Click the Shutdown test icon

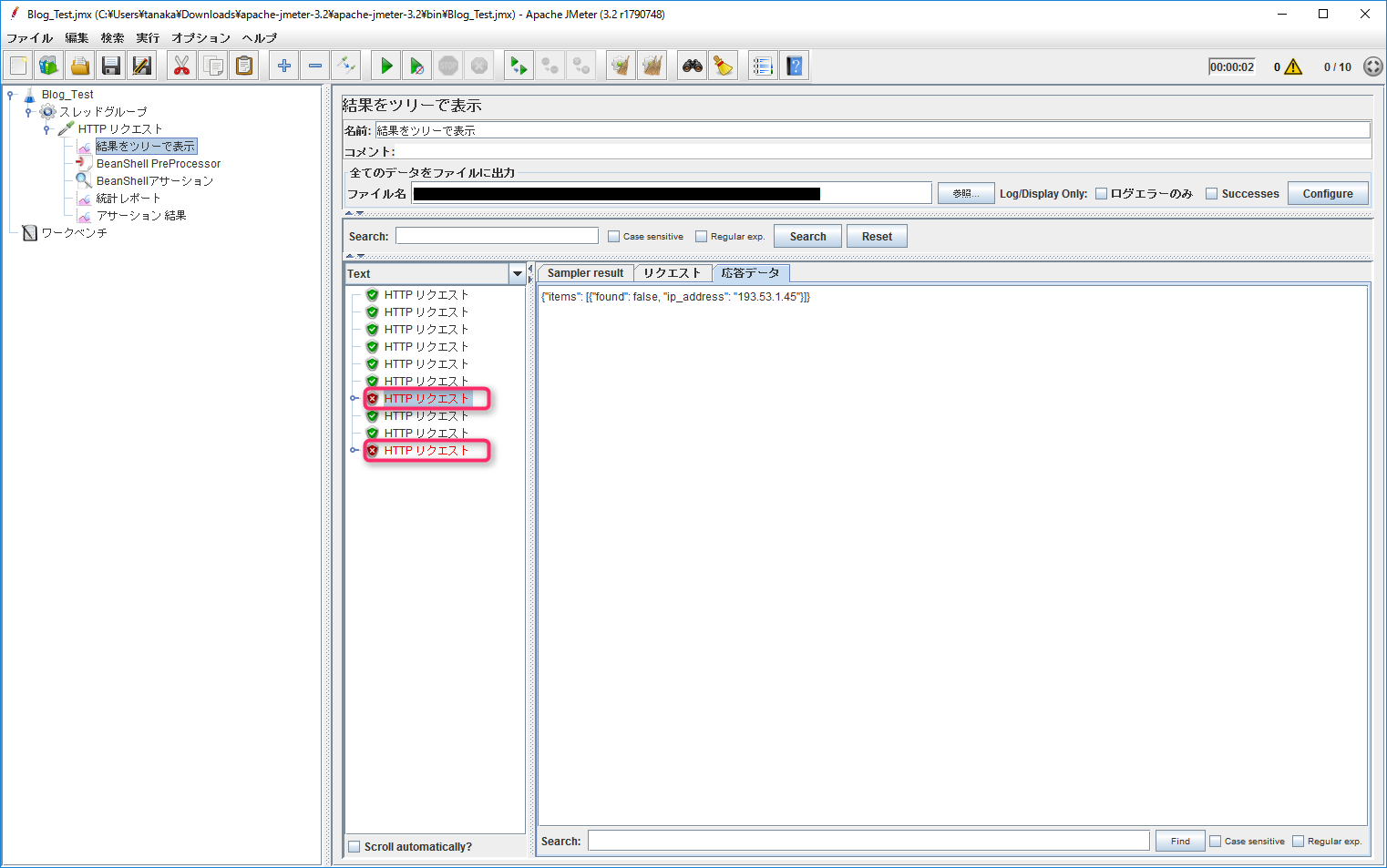point(479,66)
